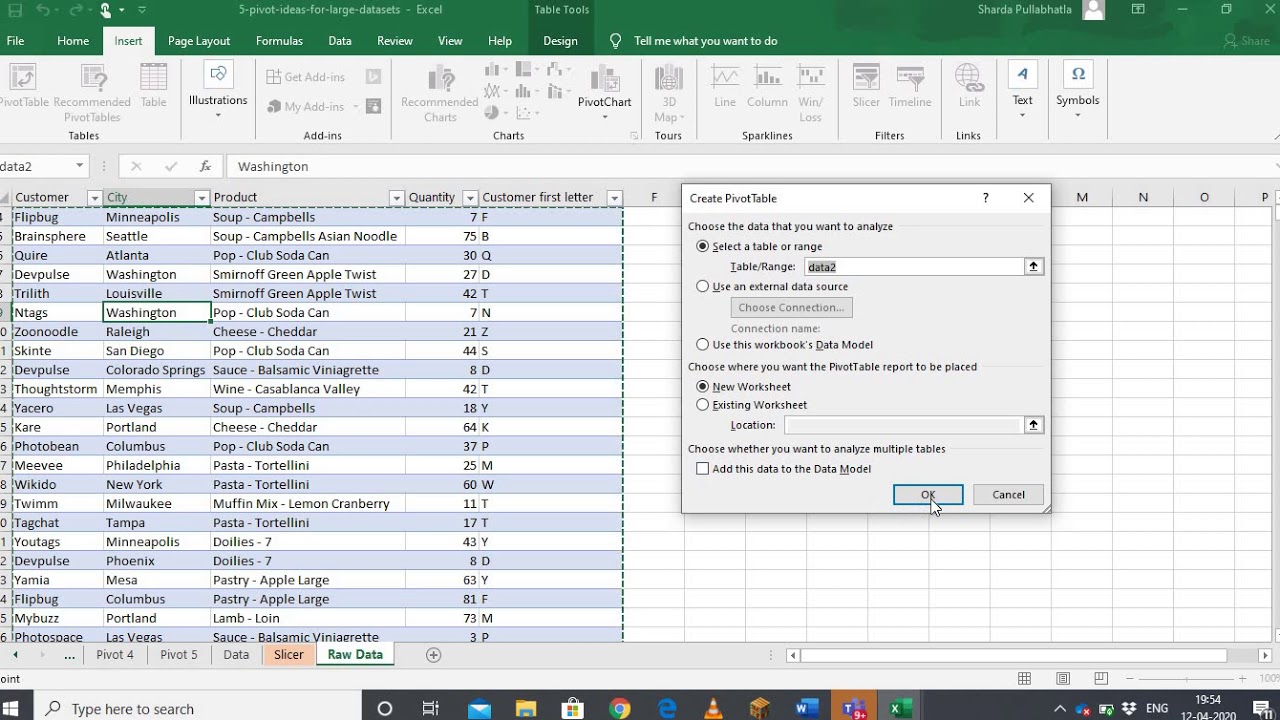Image resolution: width=1280 pixels, height=720 pixels.
Task: Insert a Line sparkline
Action: [725, 86]
